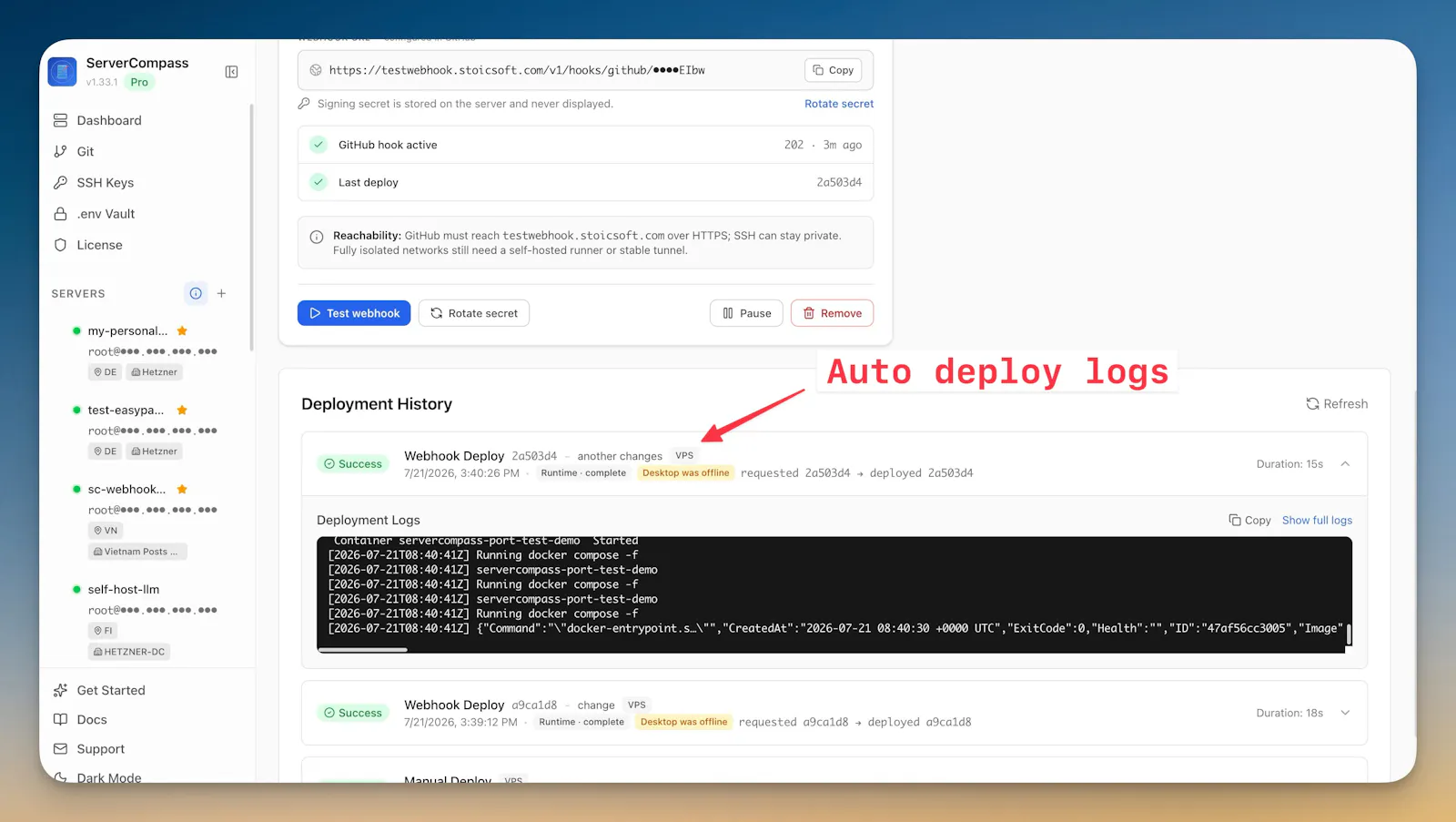Click the logs vertical scrollbar thumb
The image size is (1456, 822).
pyautogui.click(x=1349, y=634)
